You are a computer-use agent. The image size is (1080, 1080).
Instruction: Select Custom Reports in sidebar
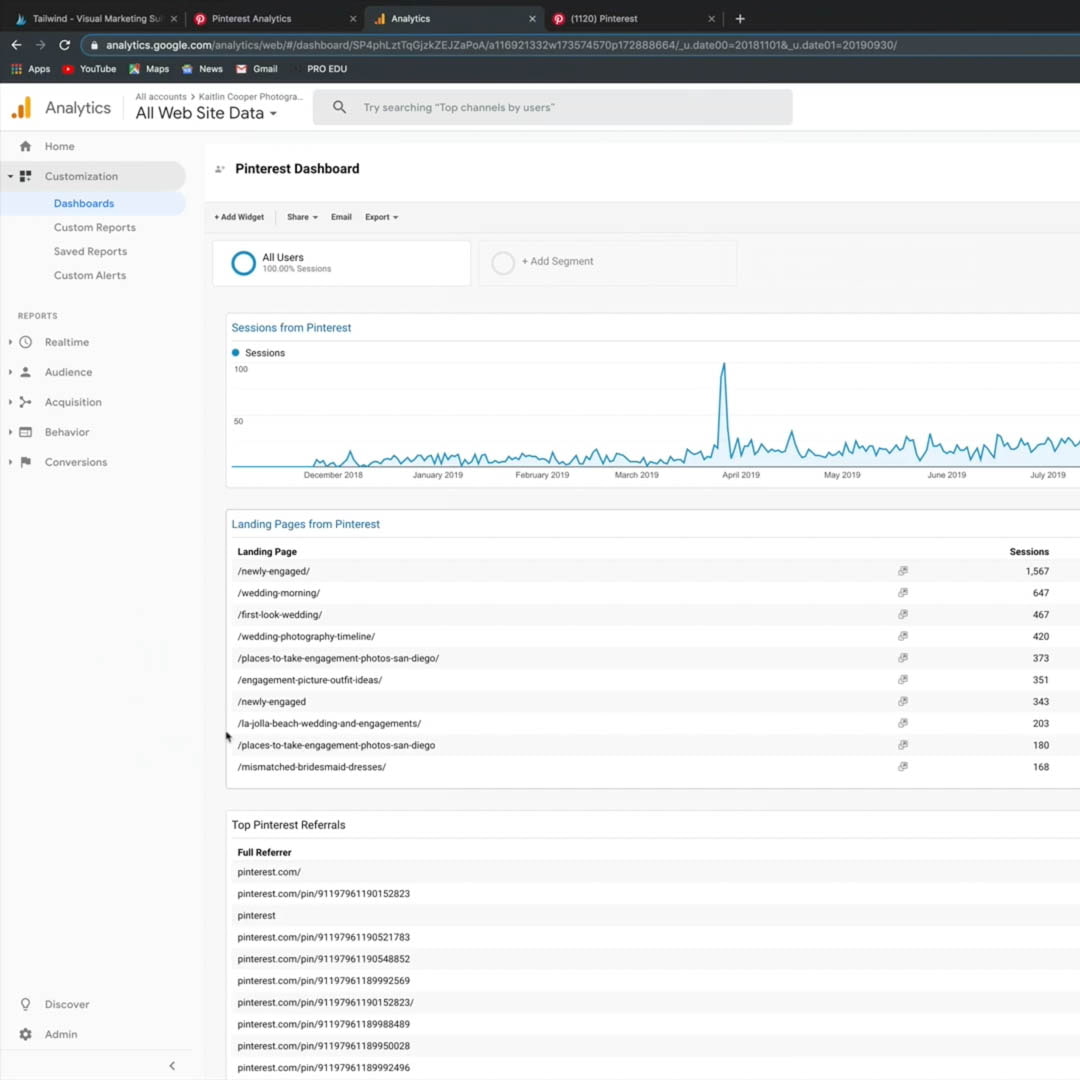[x=94, y=227]
